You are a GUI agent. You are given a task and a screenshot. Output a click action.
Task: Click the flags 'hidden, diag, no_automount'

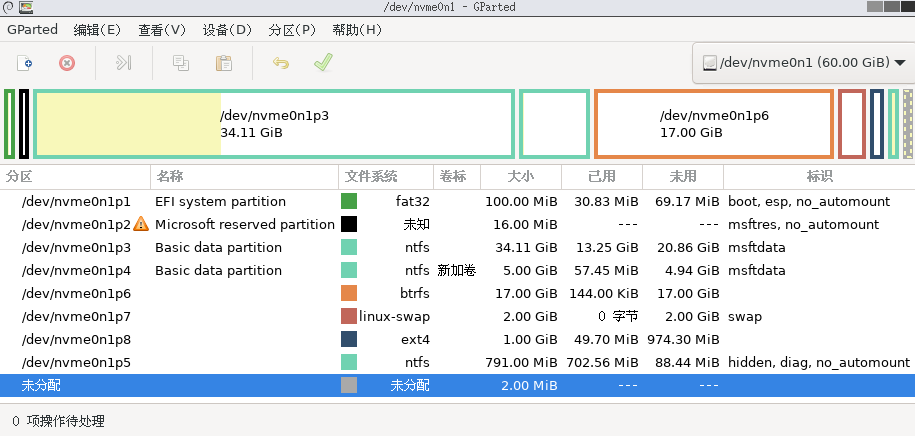(819, 362)
